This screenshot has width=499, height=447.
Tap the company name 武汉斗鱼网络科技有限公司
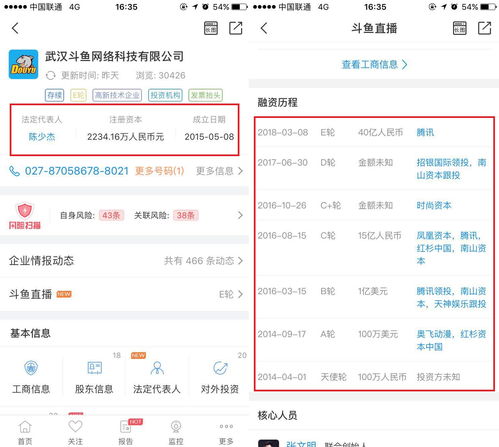pos(114,56)
